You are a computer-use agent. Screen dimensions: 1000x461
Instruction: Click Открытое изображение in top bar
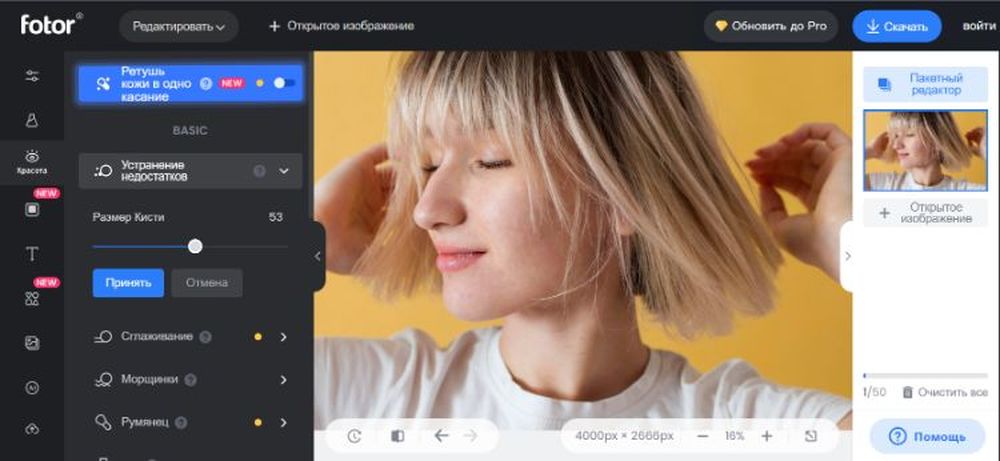pos(342,26)
